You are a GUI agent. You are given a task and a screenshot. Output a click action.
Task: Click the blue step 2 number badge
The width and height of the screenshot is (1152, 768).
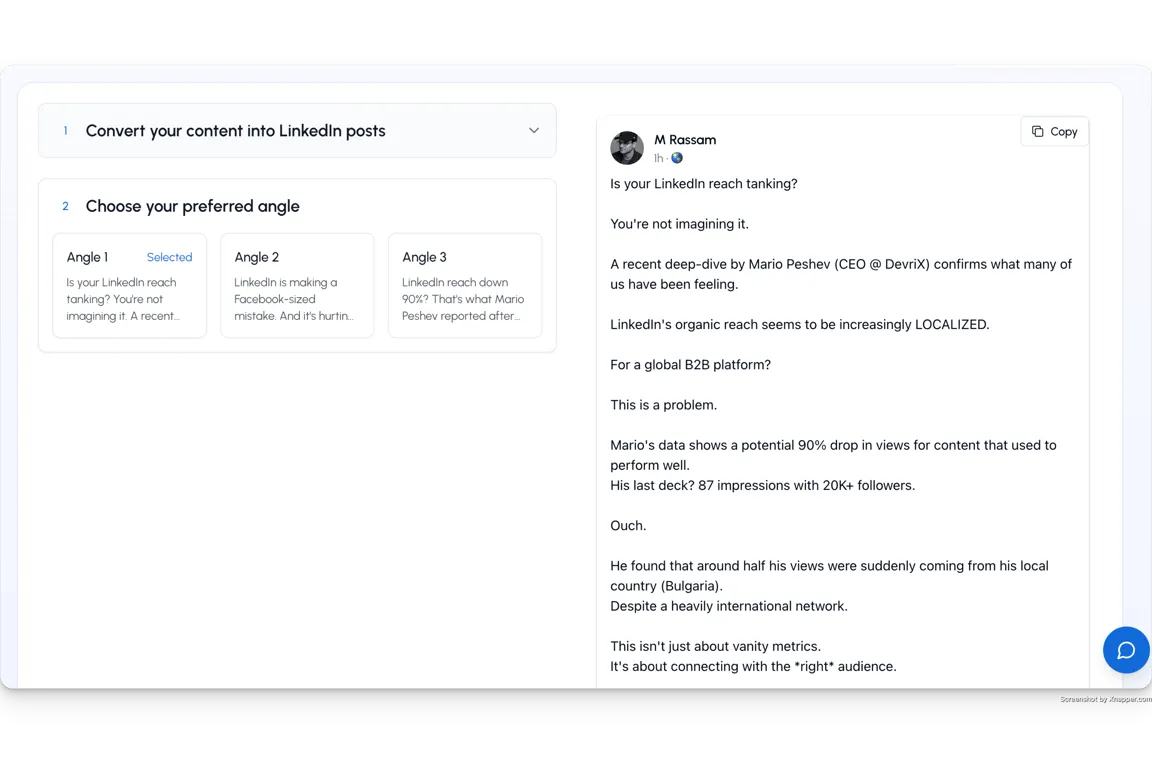65,206
